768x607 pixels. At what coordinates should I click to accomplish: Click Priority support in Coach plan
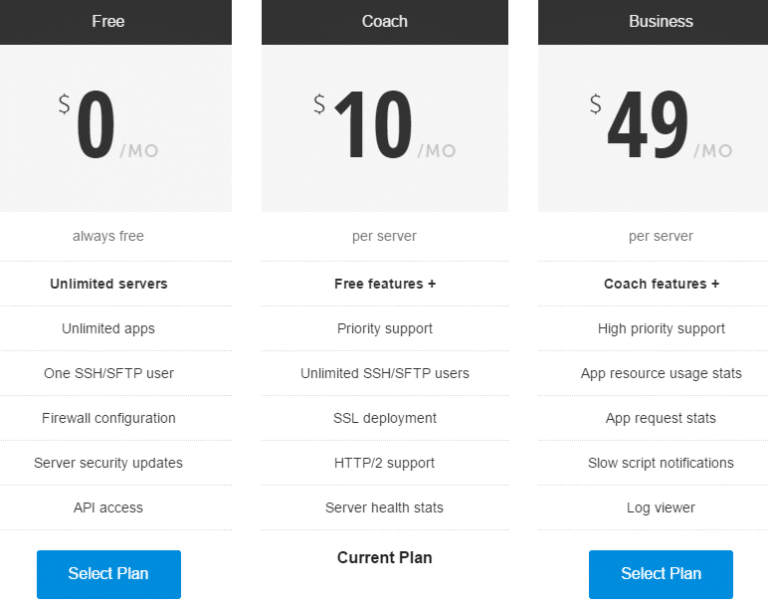[x=384, y=329]
